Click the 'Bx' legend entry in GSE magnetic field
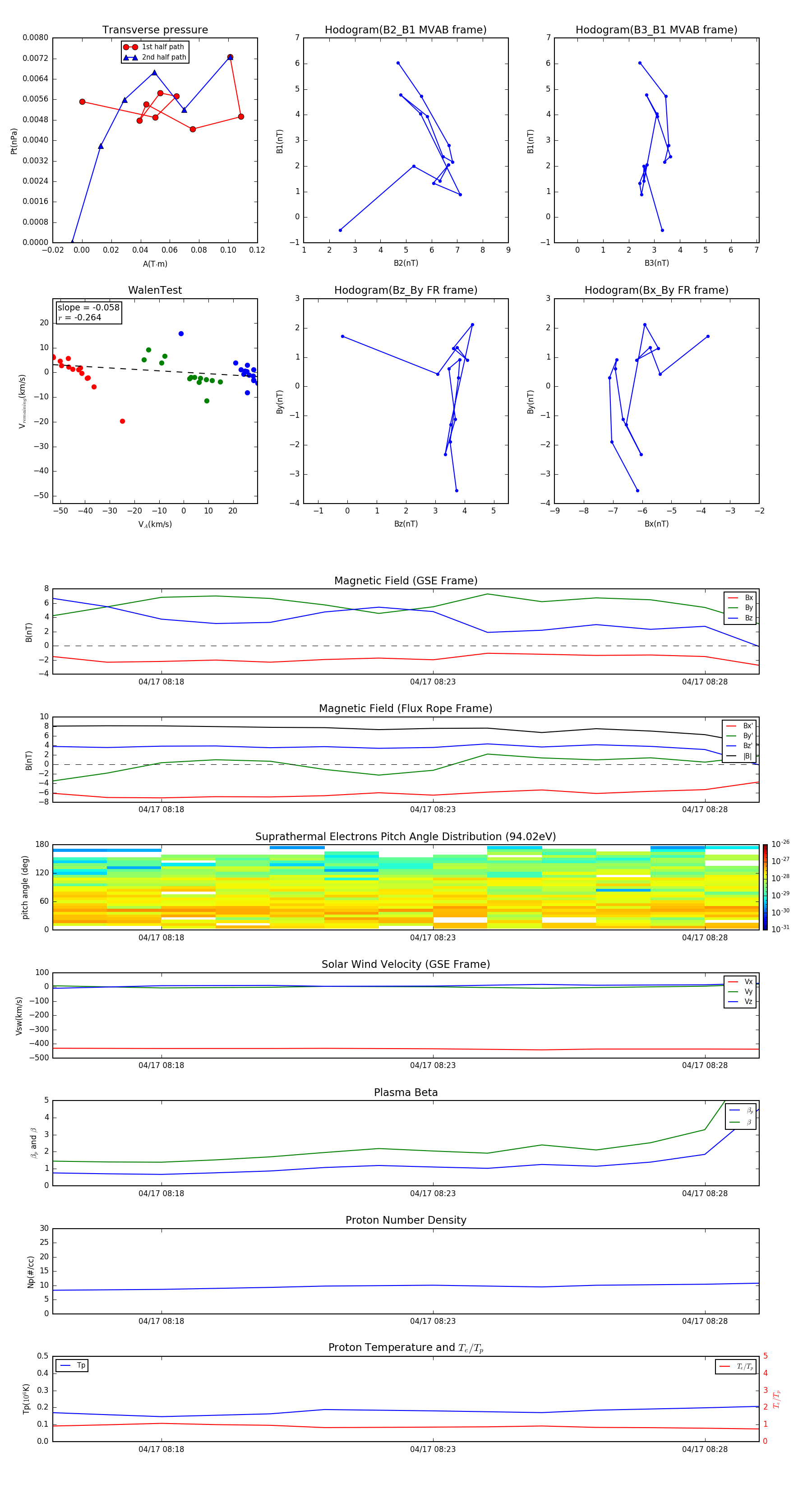This screenshot has width=812, height=1489. click(x=741, y=598)
